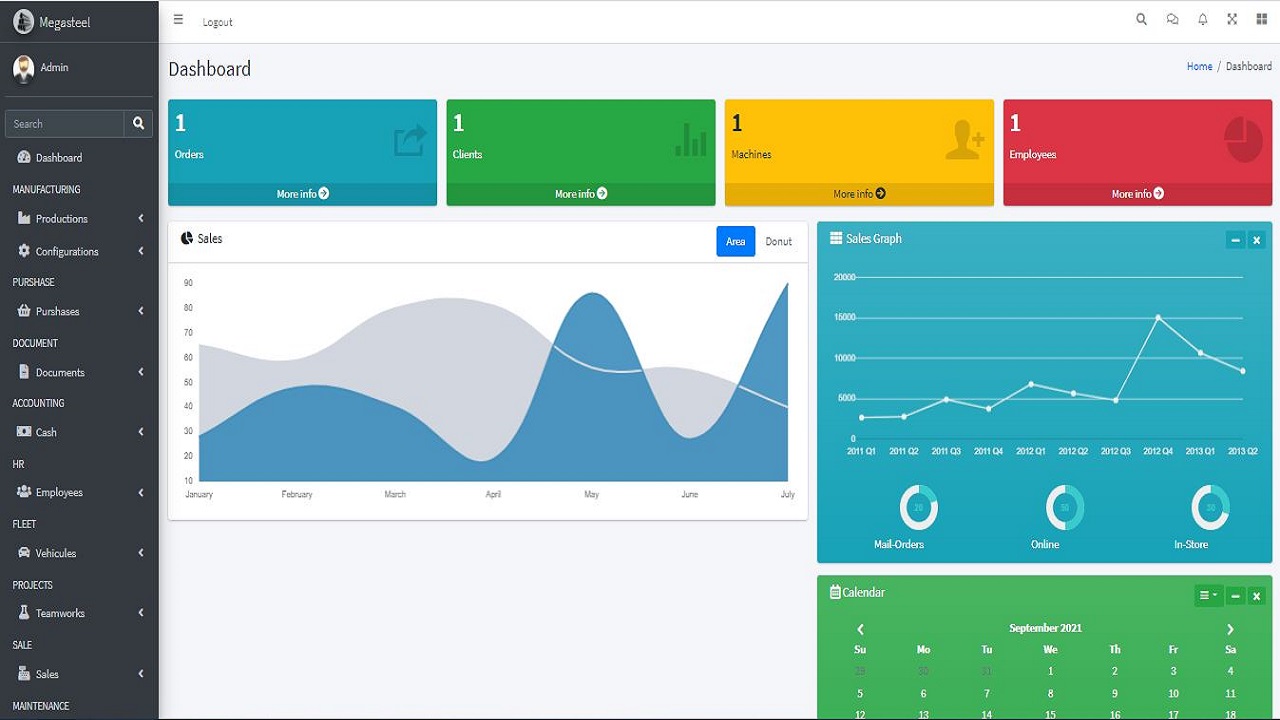This screenshot has height=720, width=1280.
Task: Click the sidebar search submit button
Action: (x=138, y=124)
